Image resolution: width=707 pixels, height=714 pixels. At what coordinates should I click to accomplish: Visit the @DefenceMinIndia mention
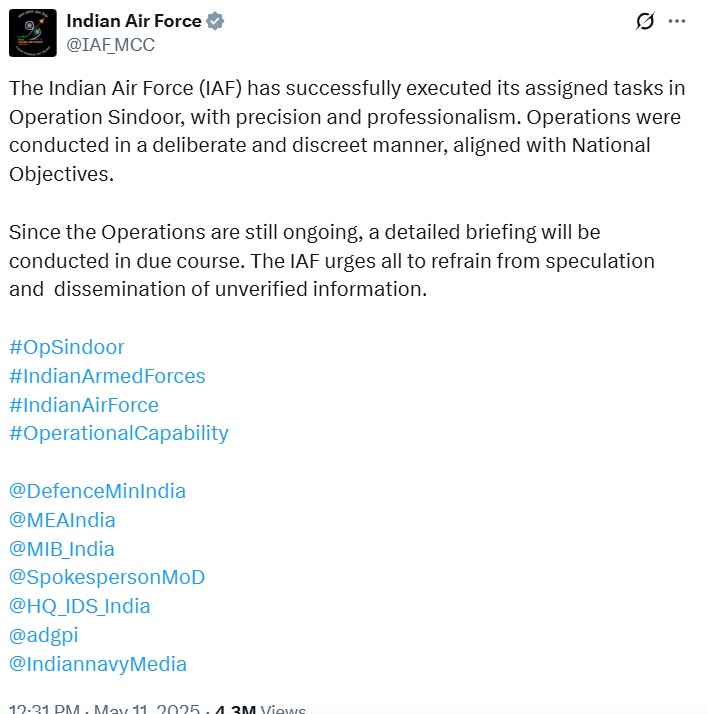pyautogui.click(x=97, y=491)
